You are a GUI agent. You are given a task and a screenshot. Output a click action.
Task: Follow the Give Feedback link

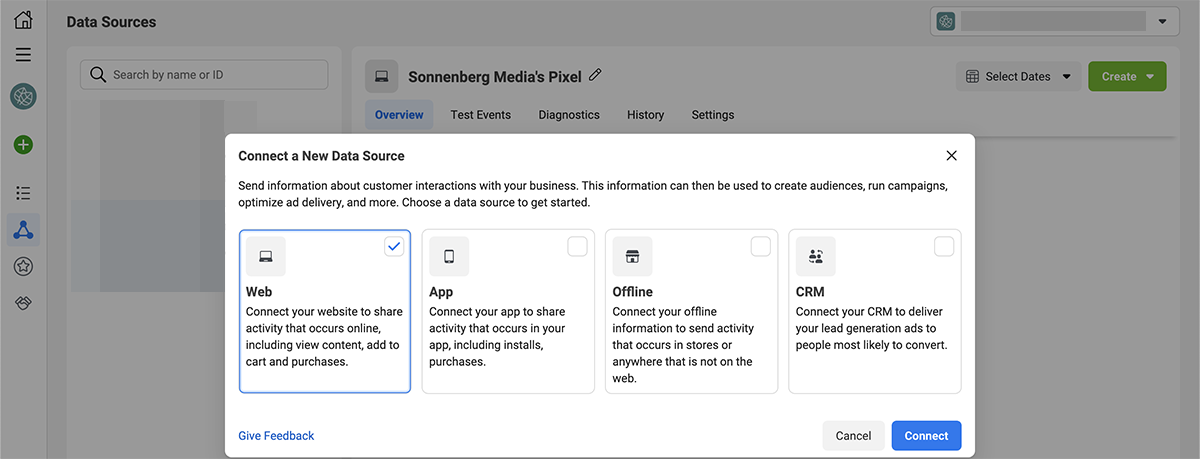pyautogui.click(x=276, y=436)
